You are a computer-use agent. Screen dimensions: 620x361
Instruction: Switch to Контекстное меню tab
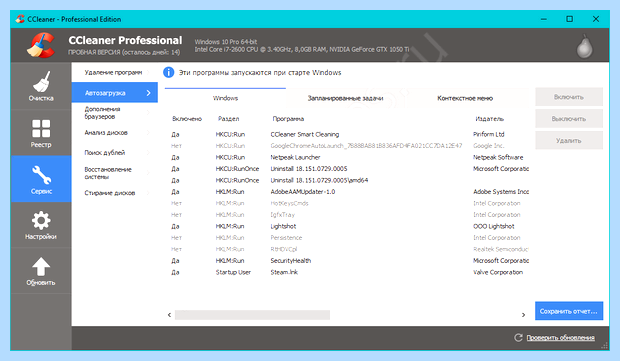coord(465,98)
